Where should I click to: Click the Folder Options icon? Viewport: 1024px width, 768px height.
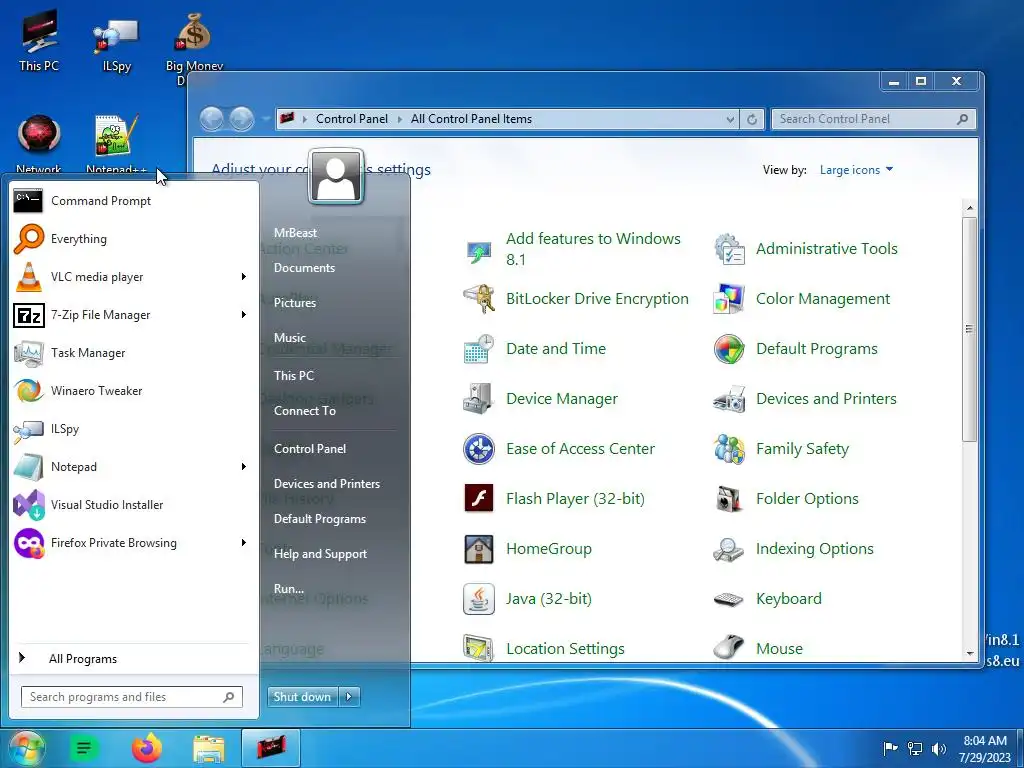click(x=728, y=499)
